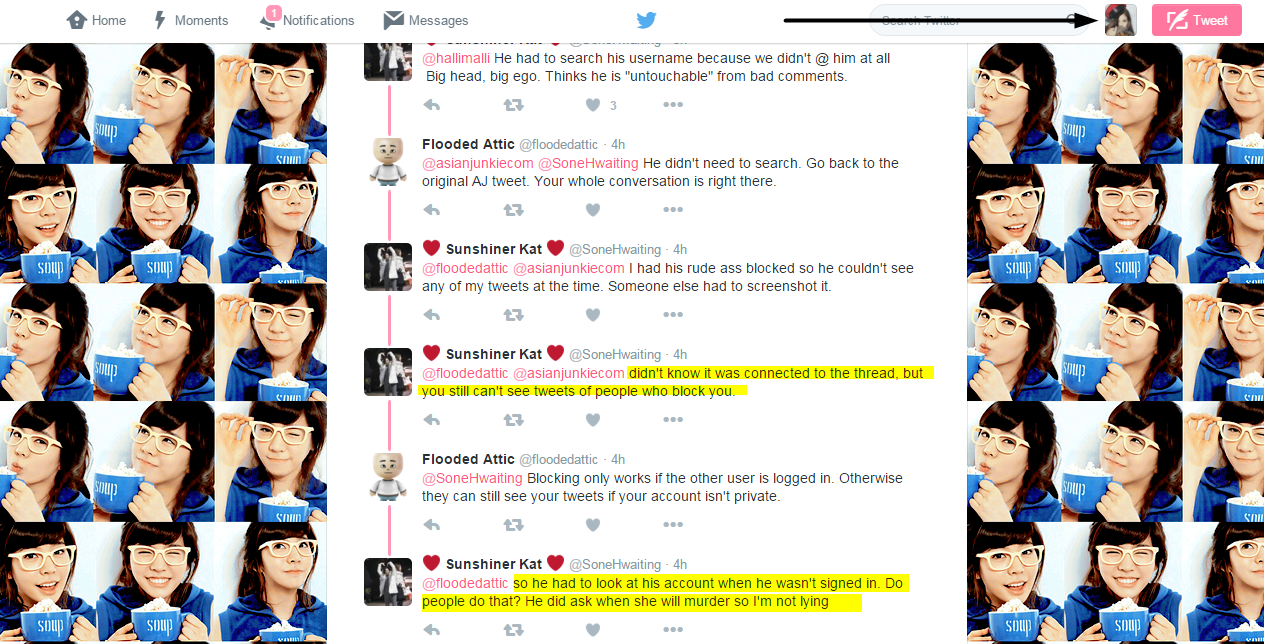The height and width of the screenshot is (644, 1264).
Task: Click the pink Tweet button
Action: [x=1197, y=20]
